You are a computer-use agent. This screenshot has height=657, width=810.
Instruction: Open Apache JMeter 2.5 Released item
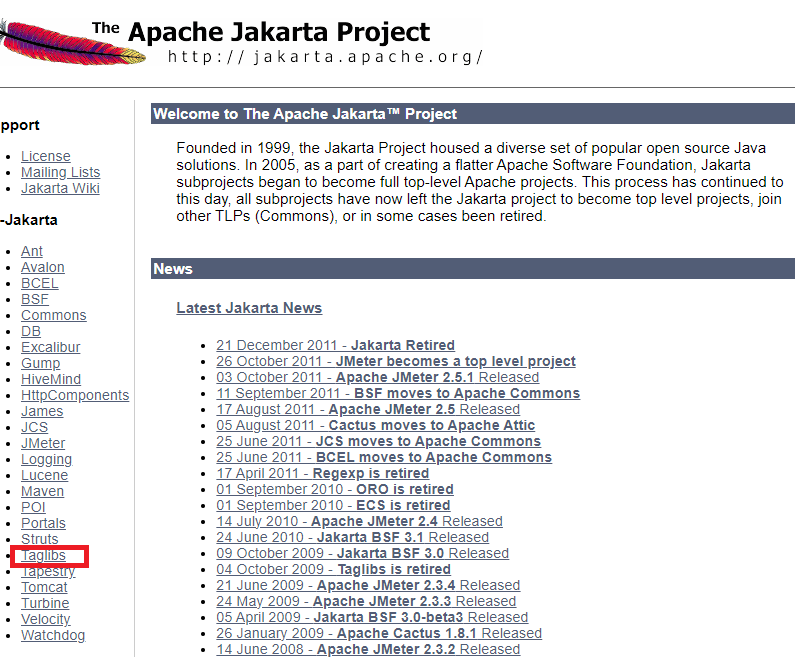pyautogui.click(x=368, y=409)
